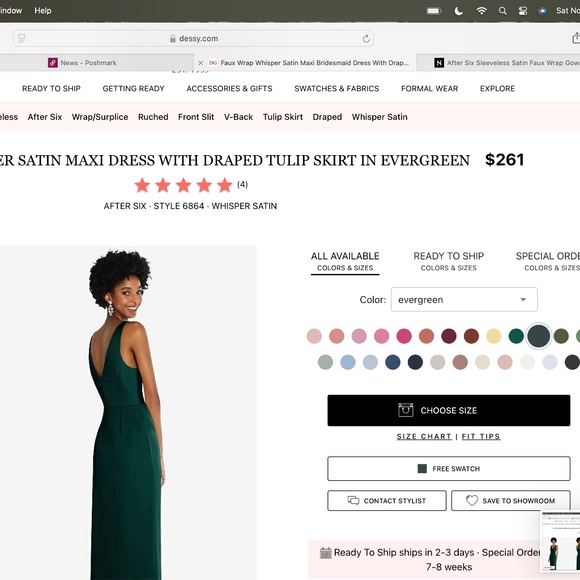Click the Draped tag link

327,117
